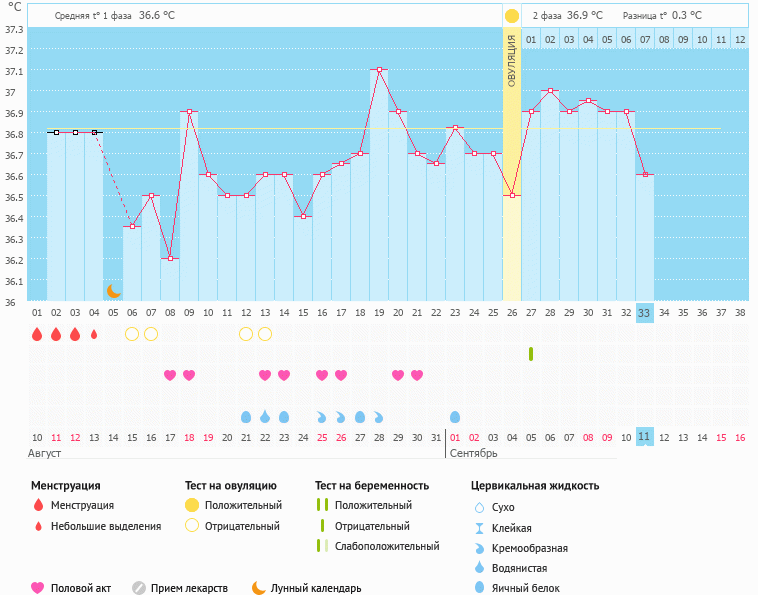Click lowest temperature point on day 08
This screenshot has width=758, height=595.
[x=170, y=259]
